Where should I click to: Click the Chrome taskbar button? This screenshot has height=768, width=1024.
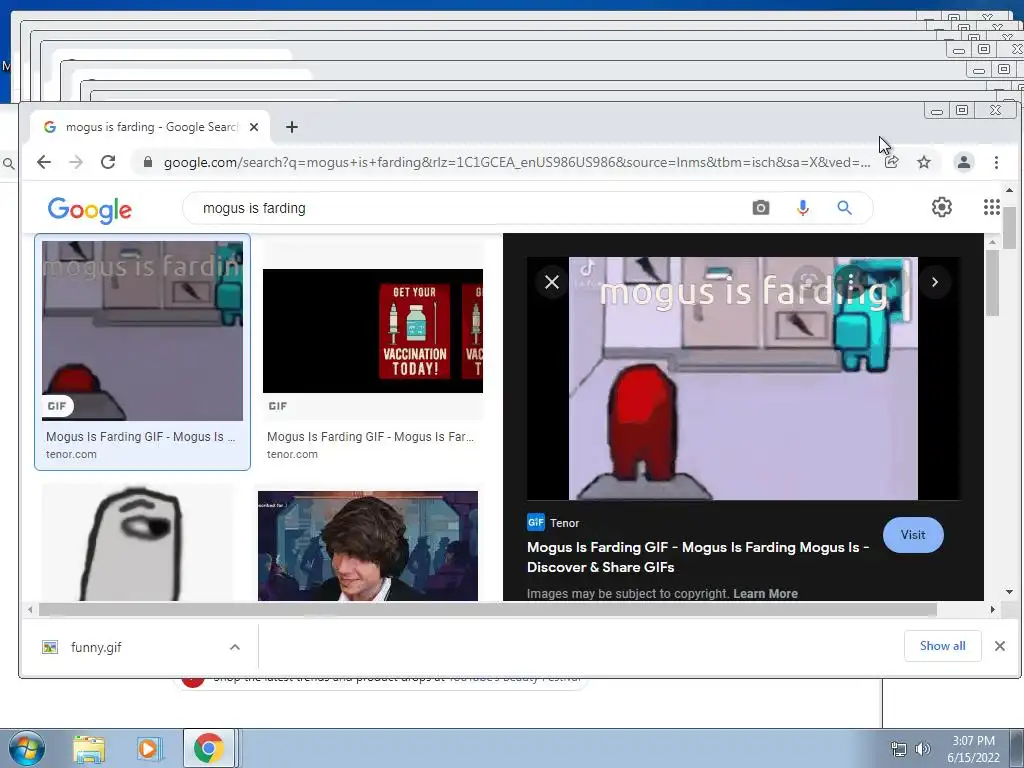[208, 748]
